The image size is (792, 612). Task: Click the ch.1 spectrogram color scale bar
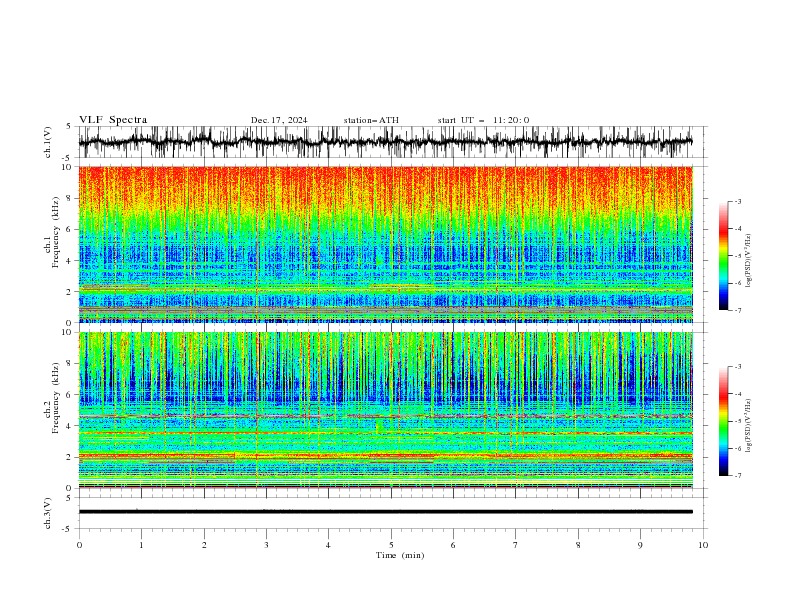coord(724,255)
